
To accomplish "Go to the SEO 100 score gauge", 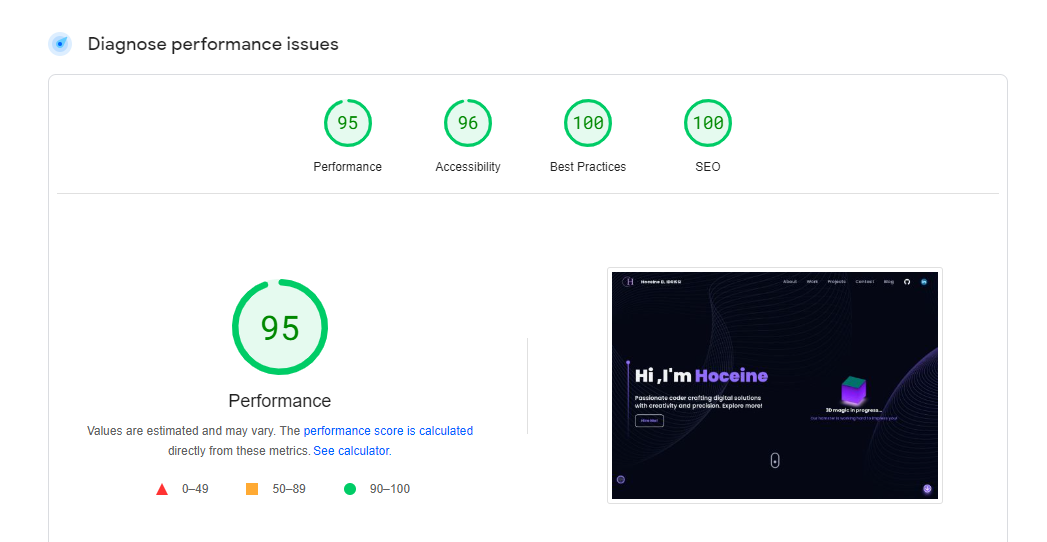I will (707, 124).
